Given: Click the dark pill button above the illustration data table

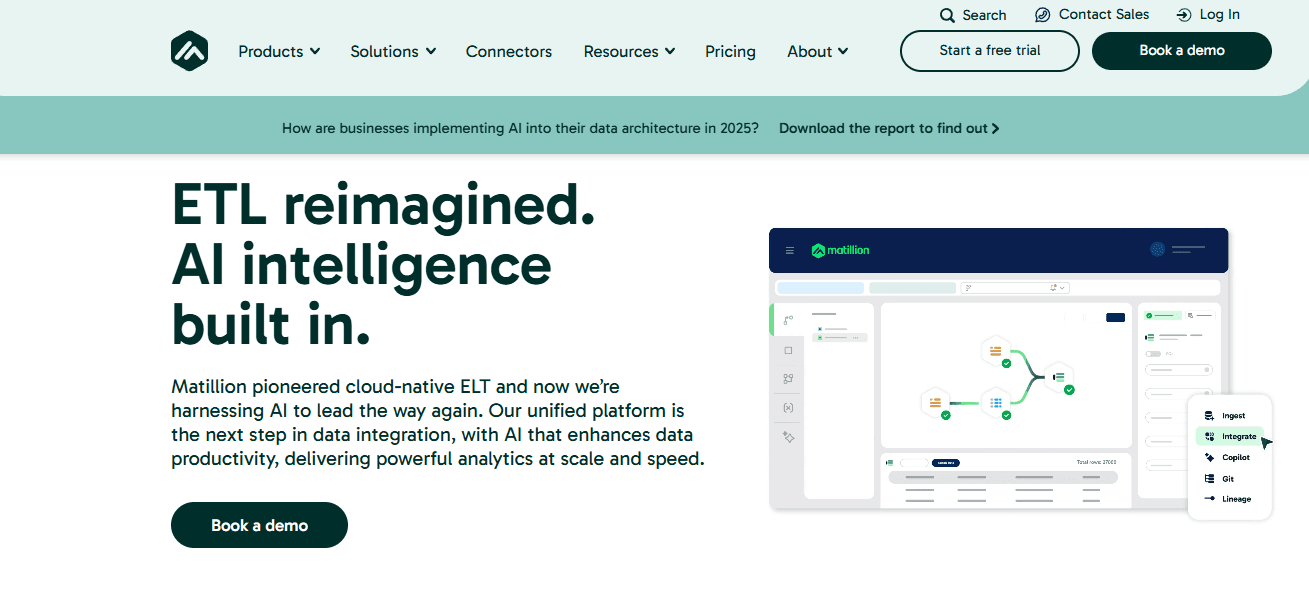Looking at the screenshot, I should (x=946, y=463).
